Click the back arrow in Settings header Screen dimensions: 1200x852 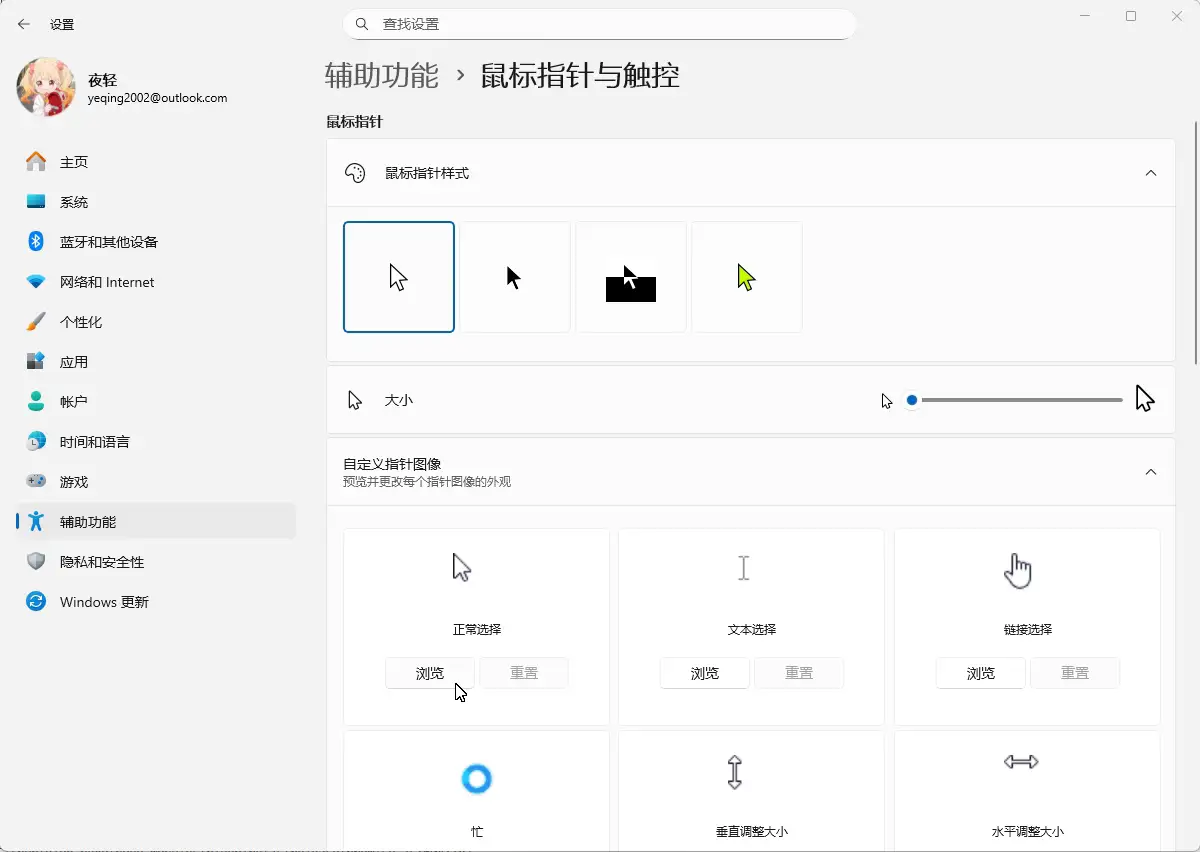point(24,24)
